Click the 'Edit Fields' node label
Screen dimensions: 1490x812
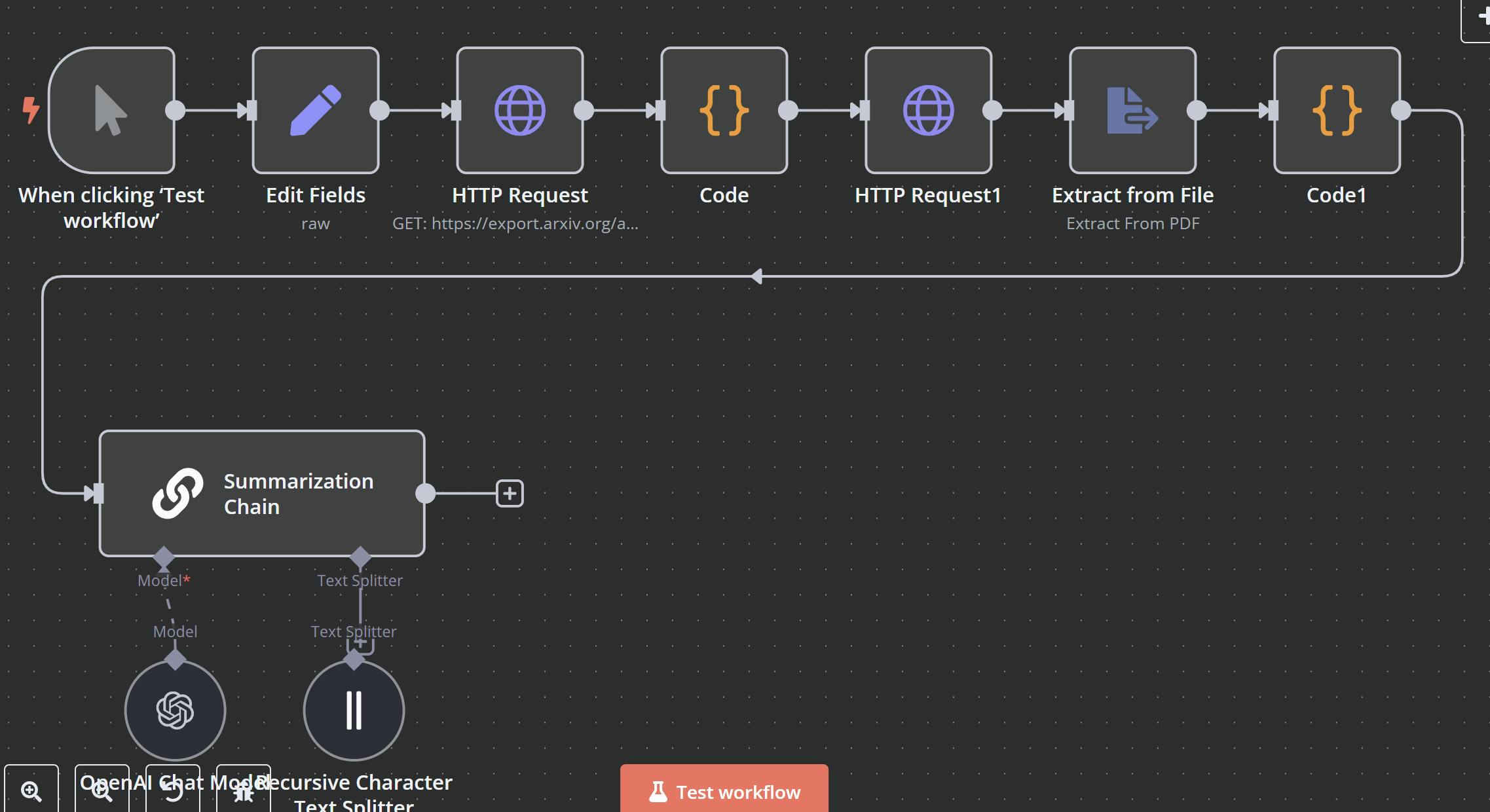click(x=316, y=195)
